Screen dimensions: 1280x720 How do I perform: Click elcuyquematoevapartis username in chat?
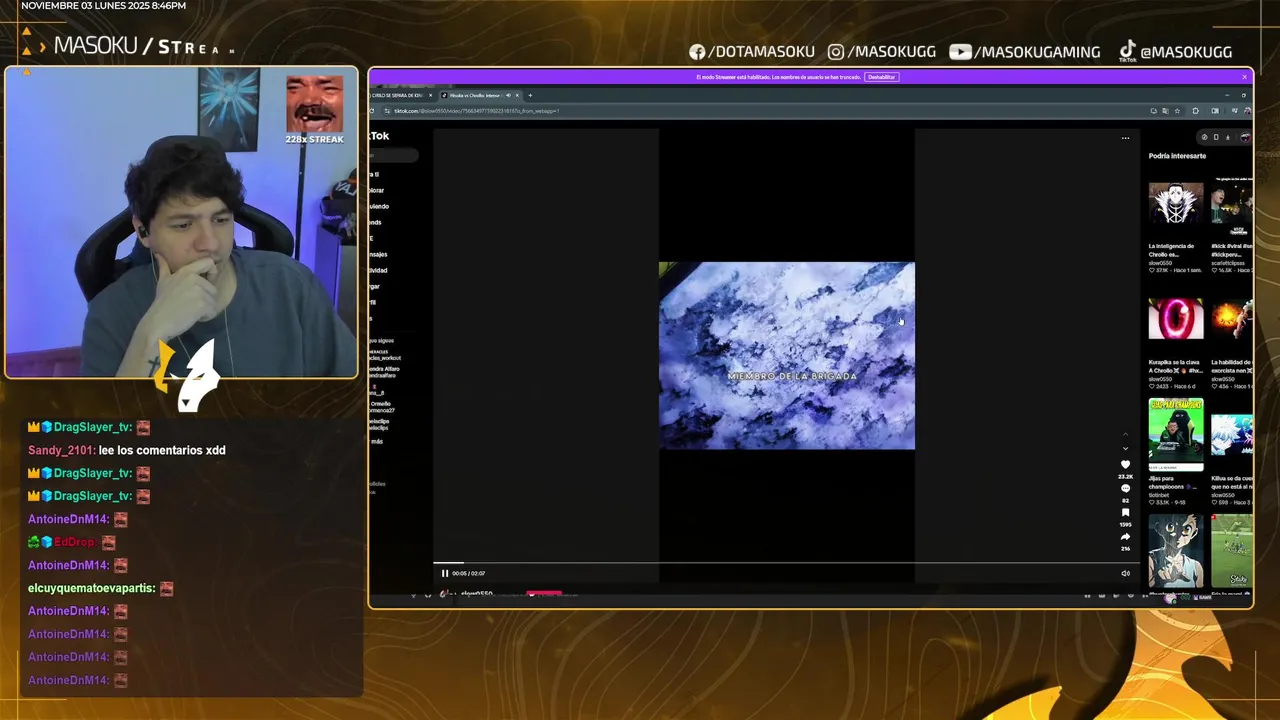[x=91, y=588]
